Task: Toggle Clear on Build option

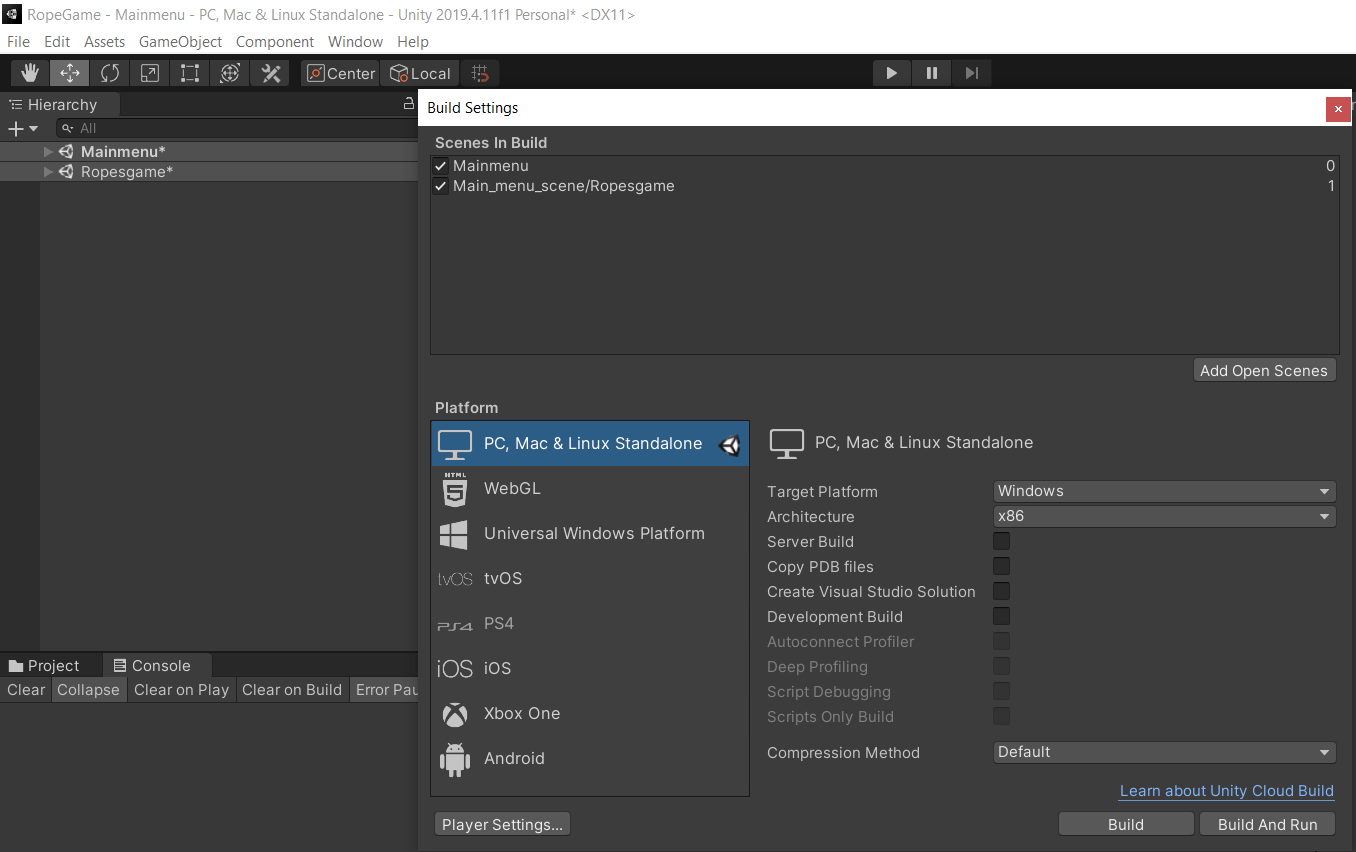Action: (292, 690)
